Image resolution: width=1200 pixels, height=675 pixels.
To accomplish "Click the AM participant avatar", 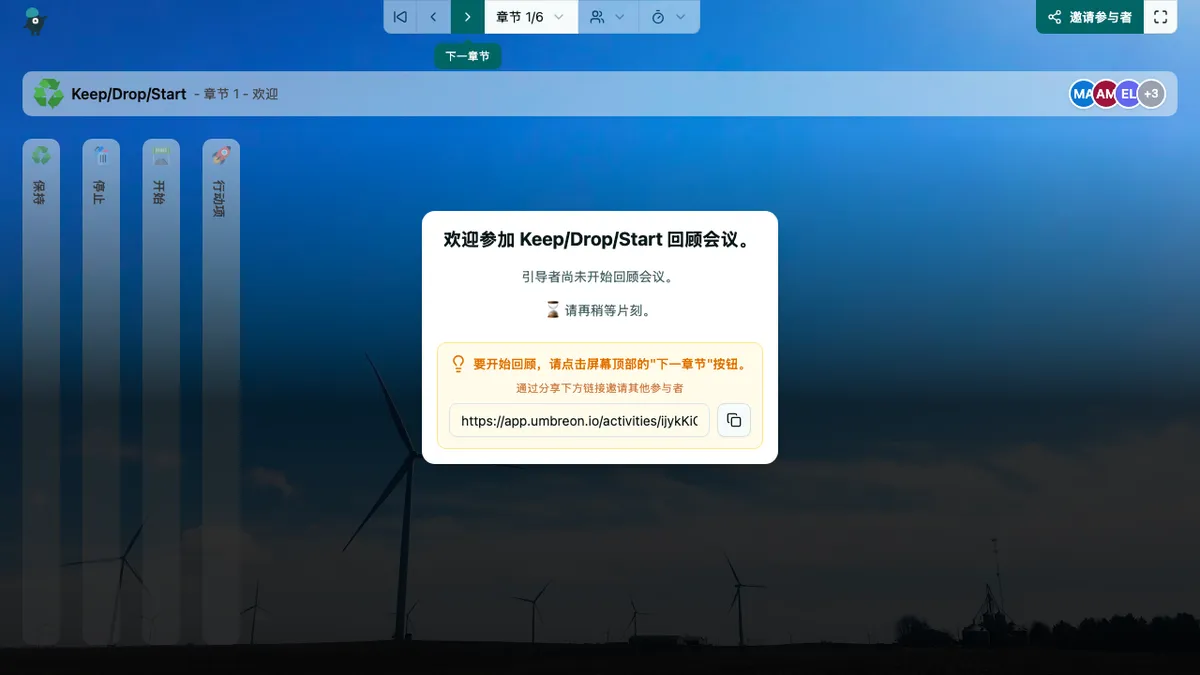I will pos(1105,94).
